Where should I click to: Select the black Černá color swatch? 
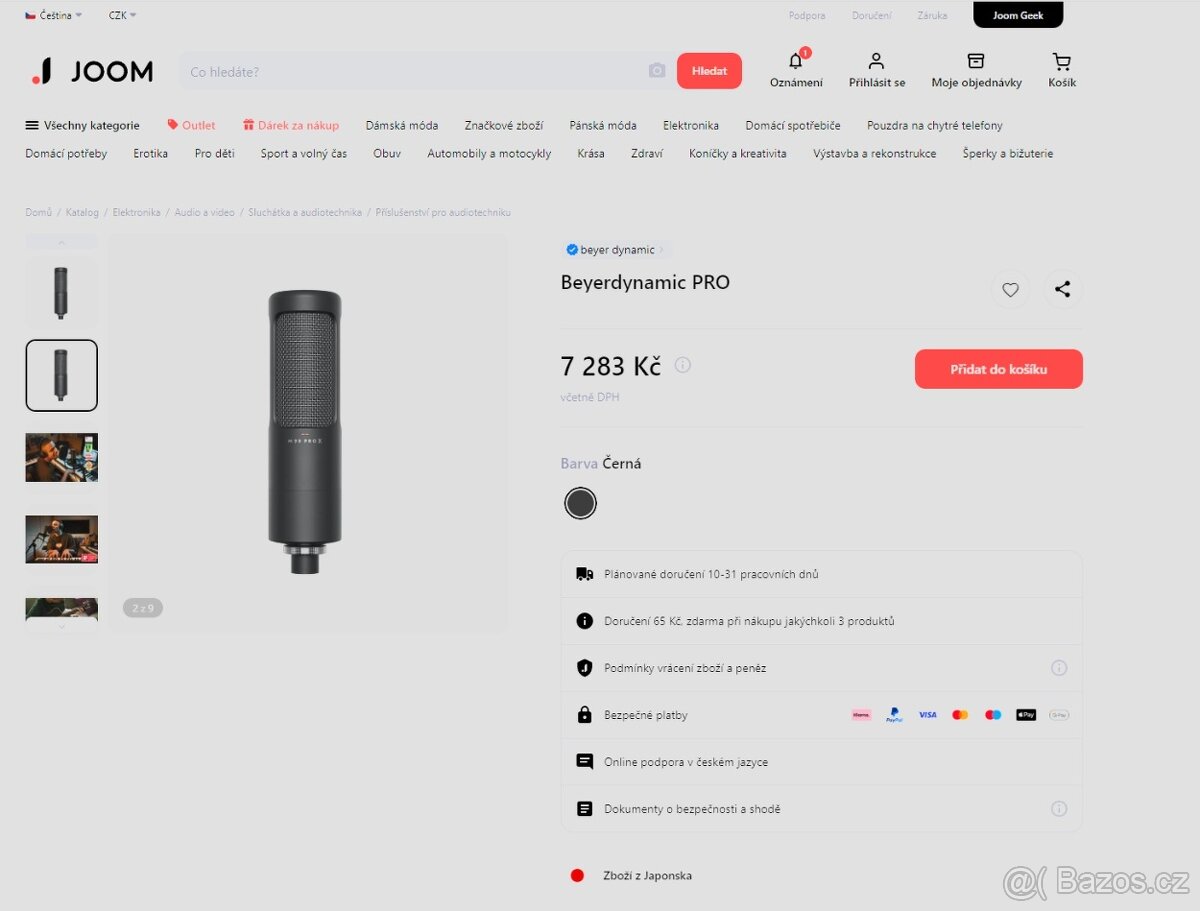580,503
